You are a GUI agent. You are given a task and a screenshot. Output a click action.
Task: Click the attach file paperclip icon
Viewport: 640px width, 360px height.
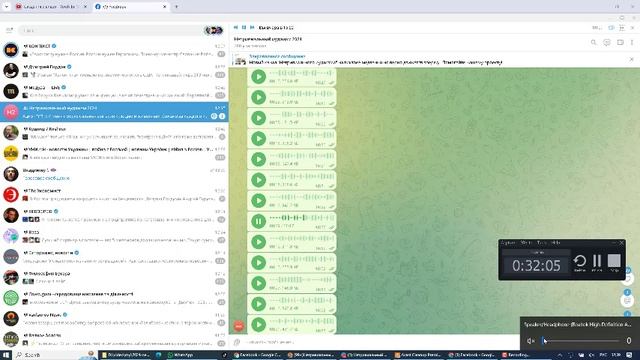[237, 342]
